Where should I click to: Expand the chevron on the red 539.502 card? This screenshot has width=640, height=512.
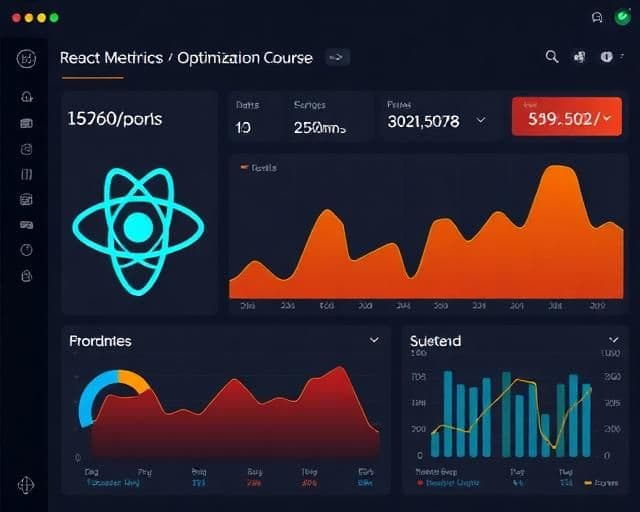pyautogui.click(x=607, y=118)
